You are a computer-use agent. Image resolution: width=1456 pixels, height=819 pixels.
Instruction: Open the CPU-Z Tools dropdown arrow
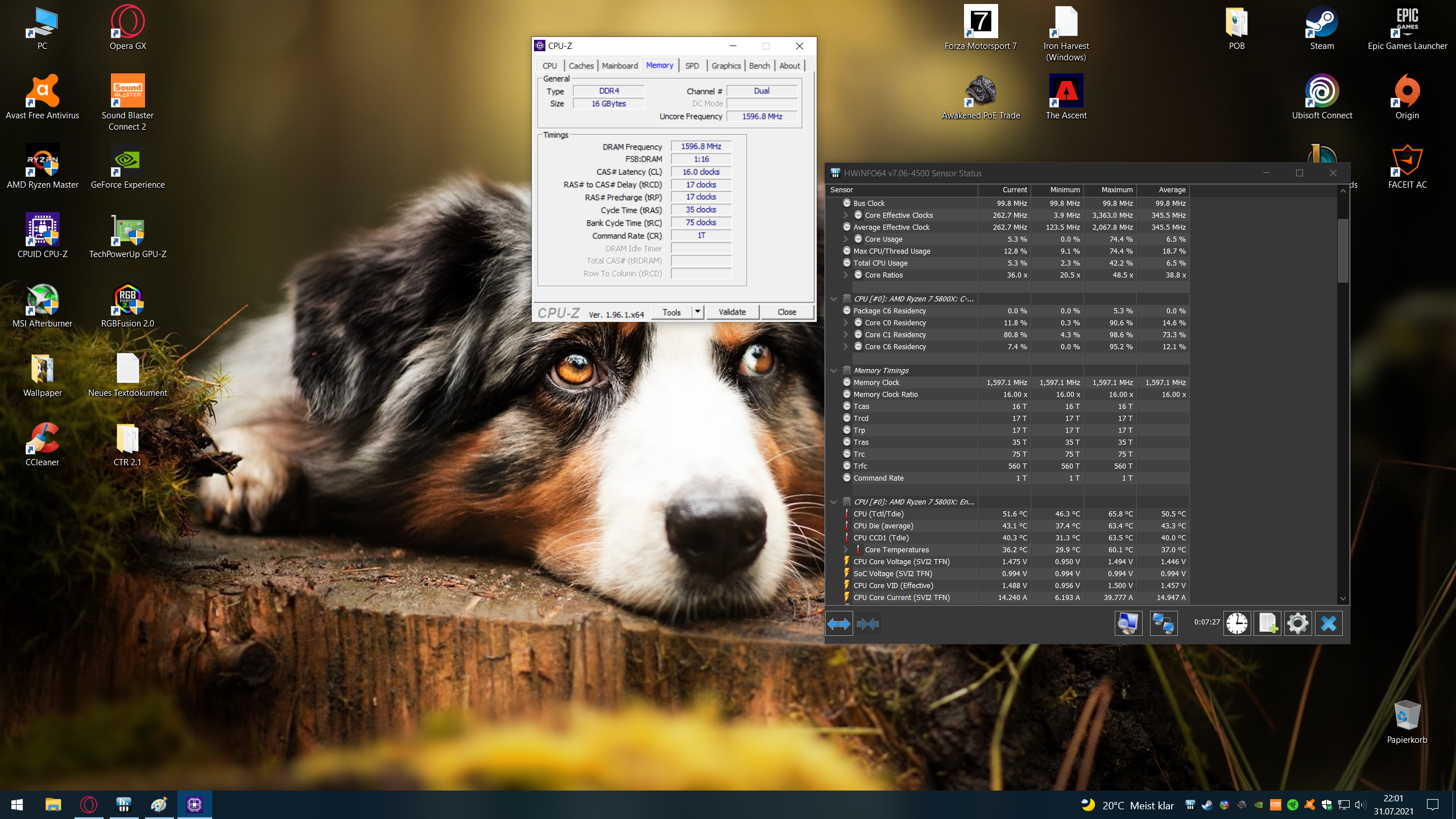(698, 312)
